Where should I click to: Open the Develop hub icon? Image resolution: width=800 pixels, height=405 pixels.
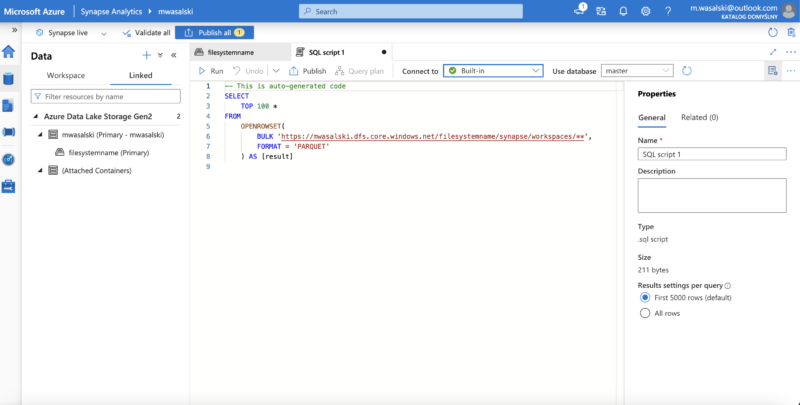tap(8, 105)
